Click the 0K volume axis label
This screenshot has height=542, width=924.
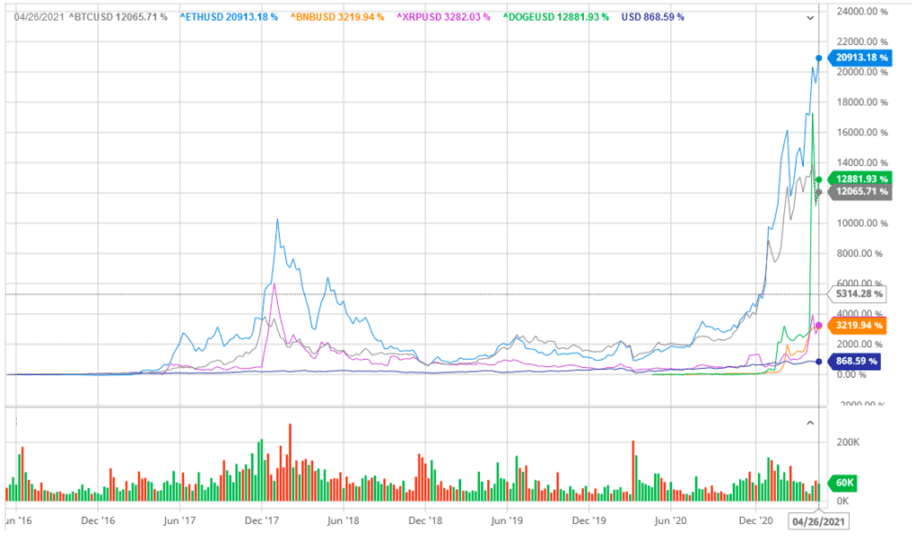tap(843, 501)
